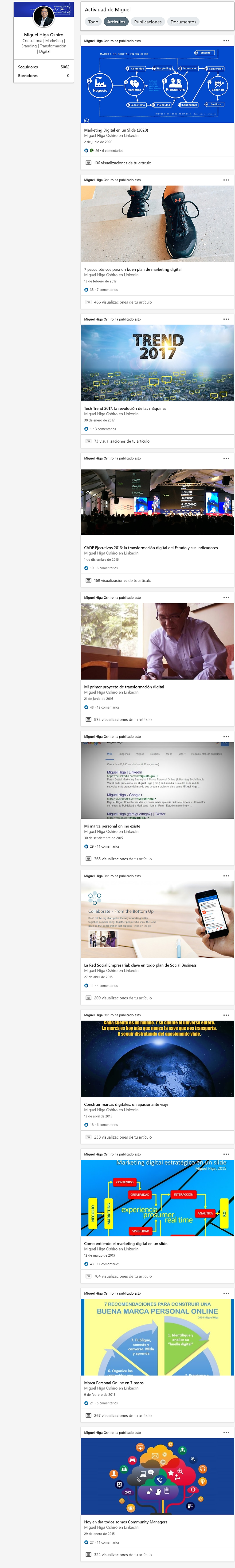The image size is (235, 1568).
Task: Open the three-dot menu on the Tech Trend 2017 post
Action: tap(227, 319)
